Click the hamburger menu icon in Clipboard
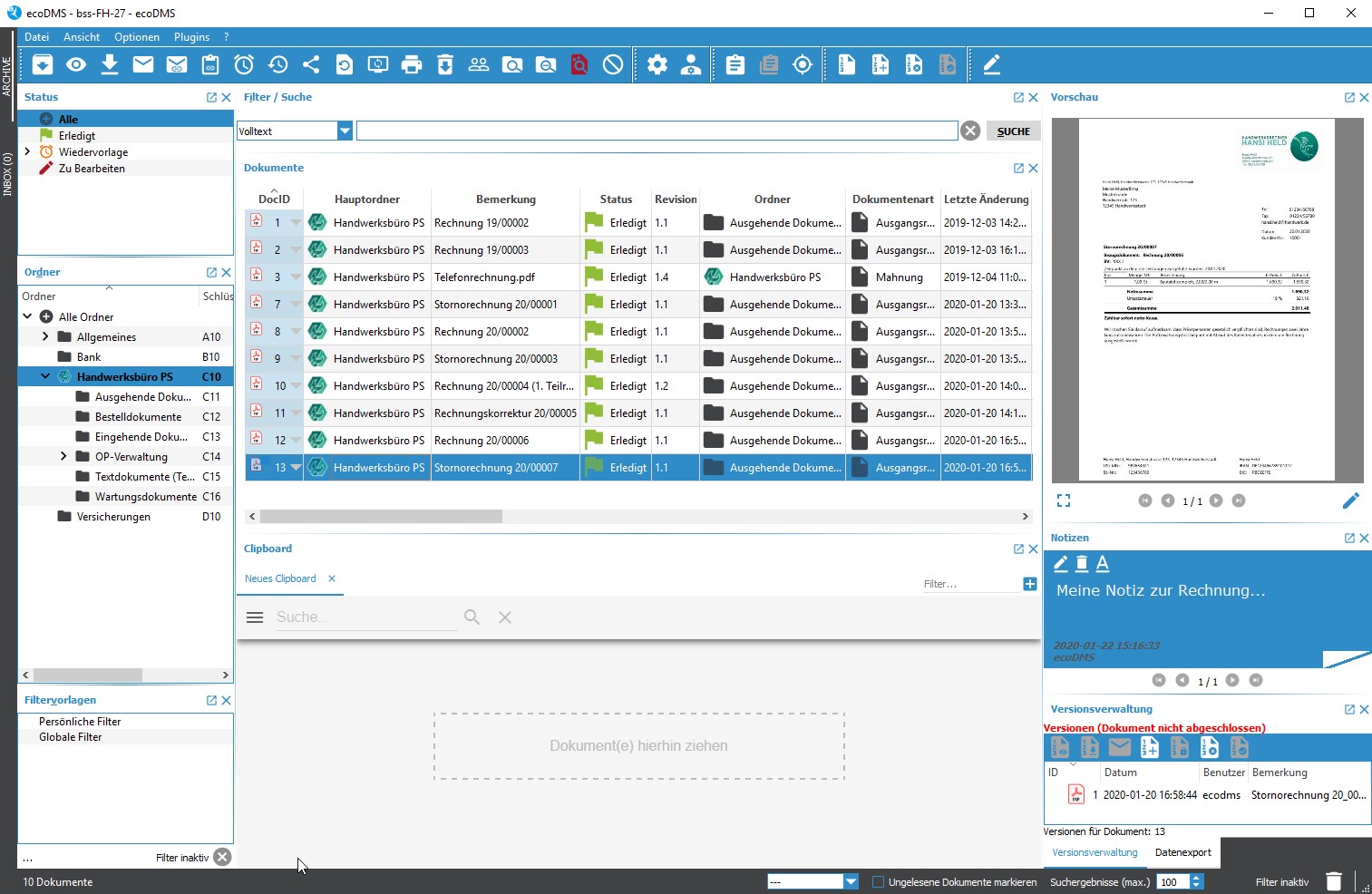Viewport: 1372px width, 894px height. pos(255,617)
